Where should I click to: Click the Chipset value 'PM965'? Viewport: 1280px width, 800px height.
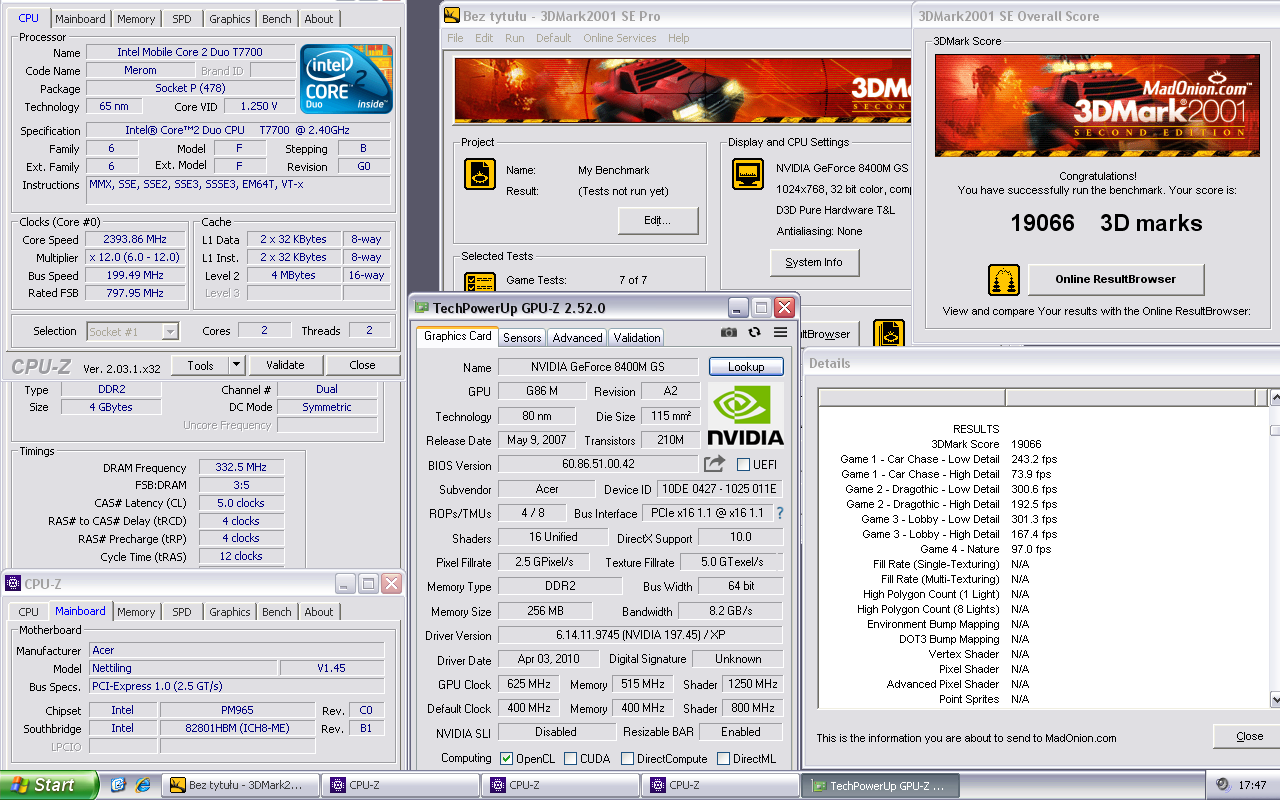[x=237, y=710]
